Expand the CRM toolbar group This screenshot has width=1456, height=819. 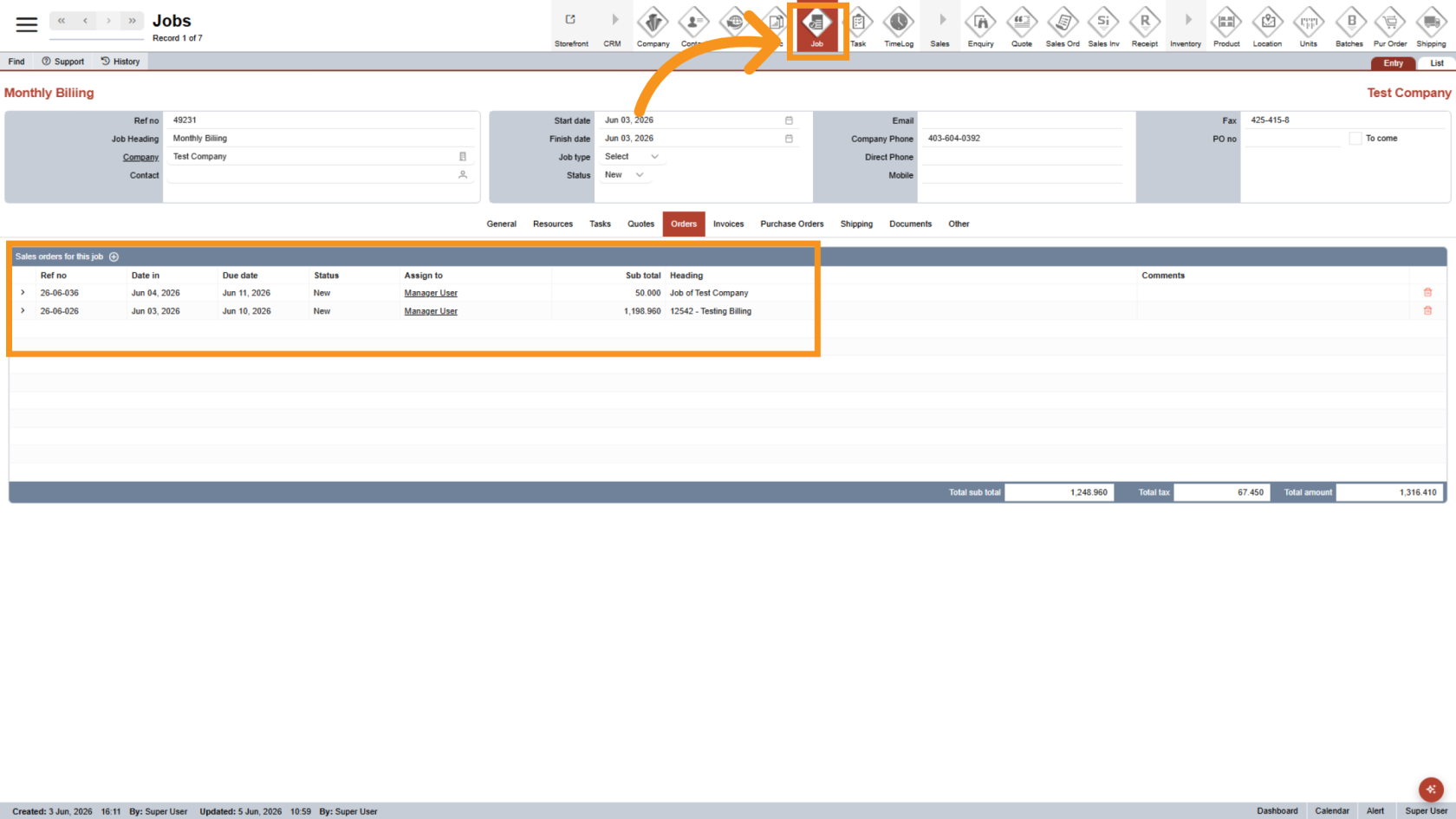click(x=613, y=28)
